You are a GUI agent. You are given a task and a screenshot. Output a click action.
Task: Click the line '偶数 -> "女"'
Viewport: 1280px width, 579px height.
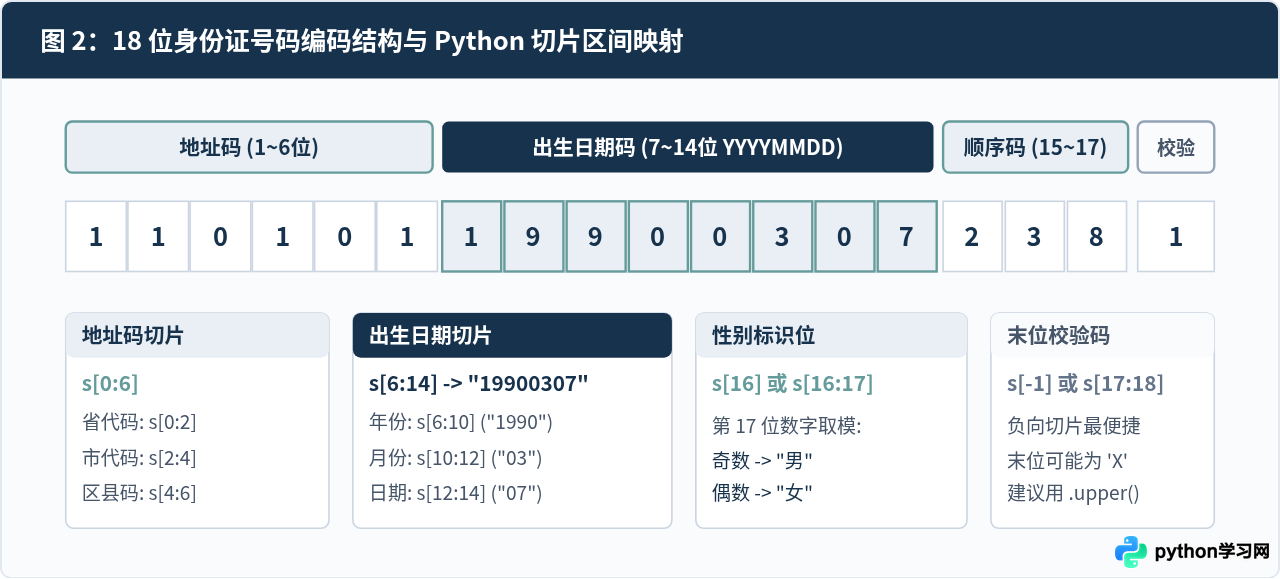pos(762,493)
